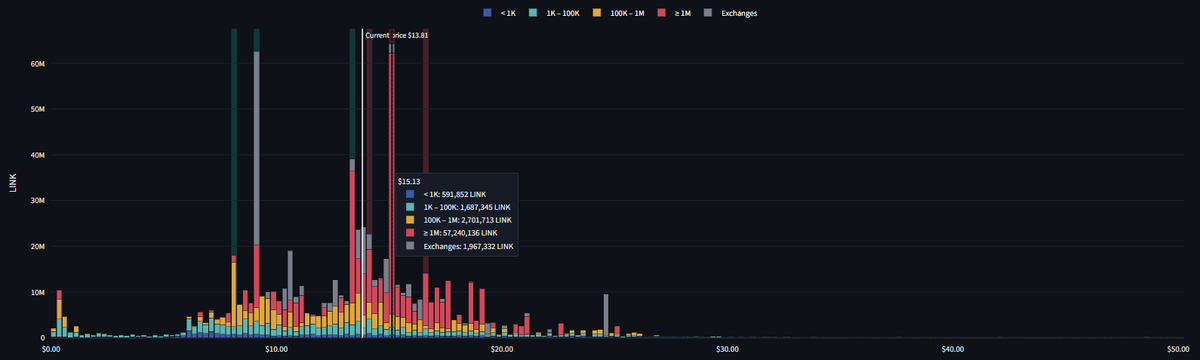Click the '30M' y-axis label

click(38, 201)
